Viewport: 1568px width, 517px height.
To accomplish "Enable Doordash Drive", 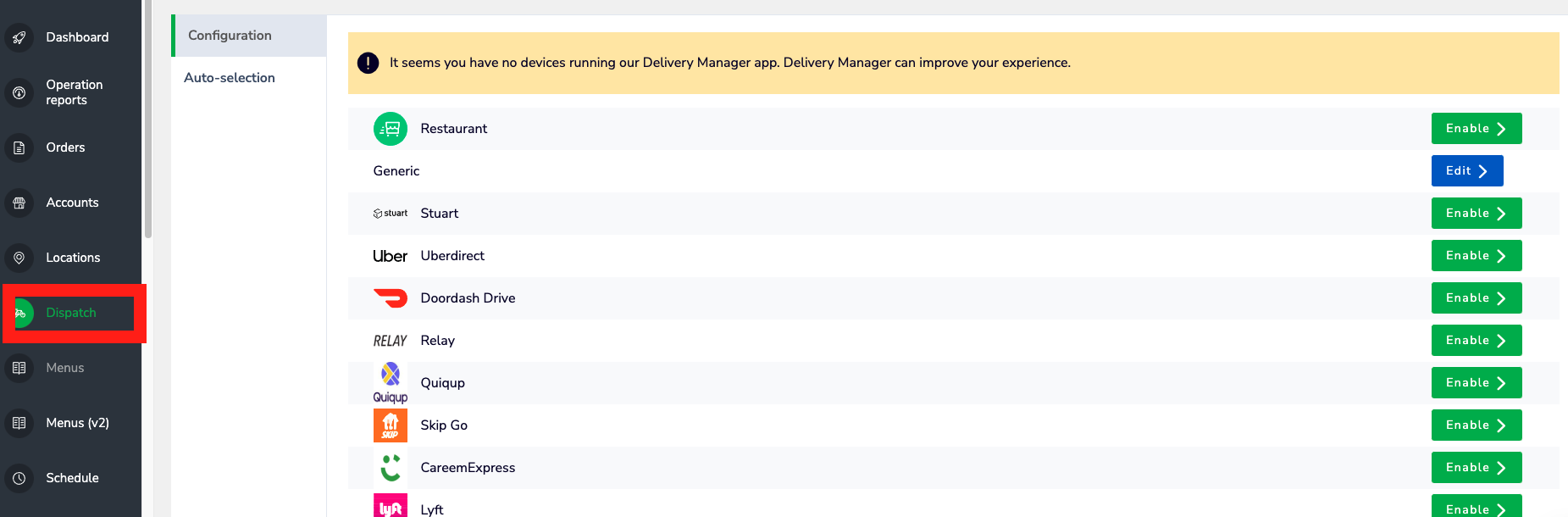I will 1477,298.
